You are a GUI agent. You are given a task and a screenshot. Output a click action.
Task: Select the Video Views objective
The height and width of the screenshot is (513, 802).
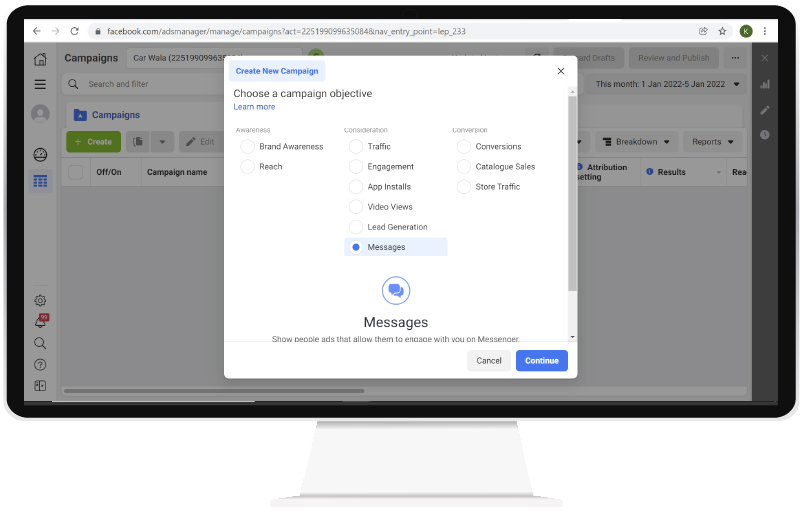381,207
